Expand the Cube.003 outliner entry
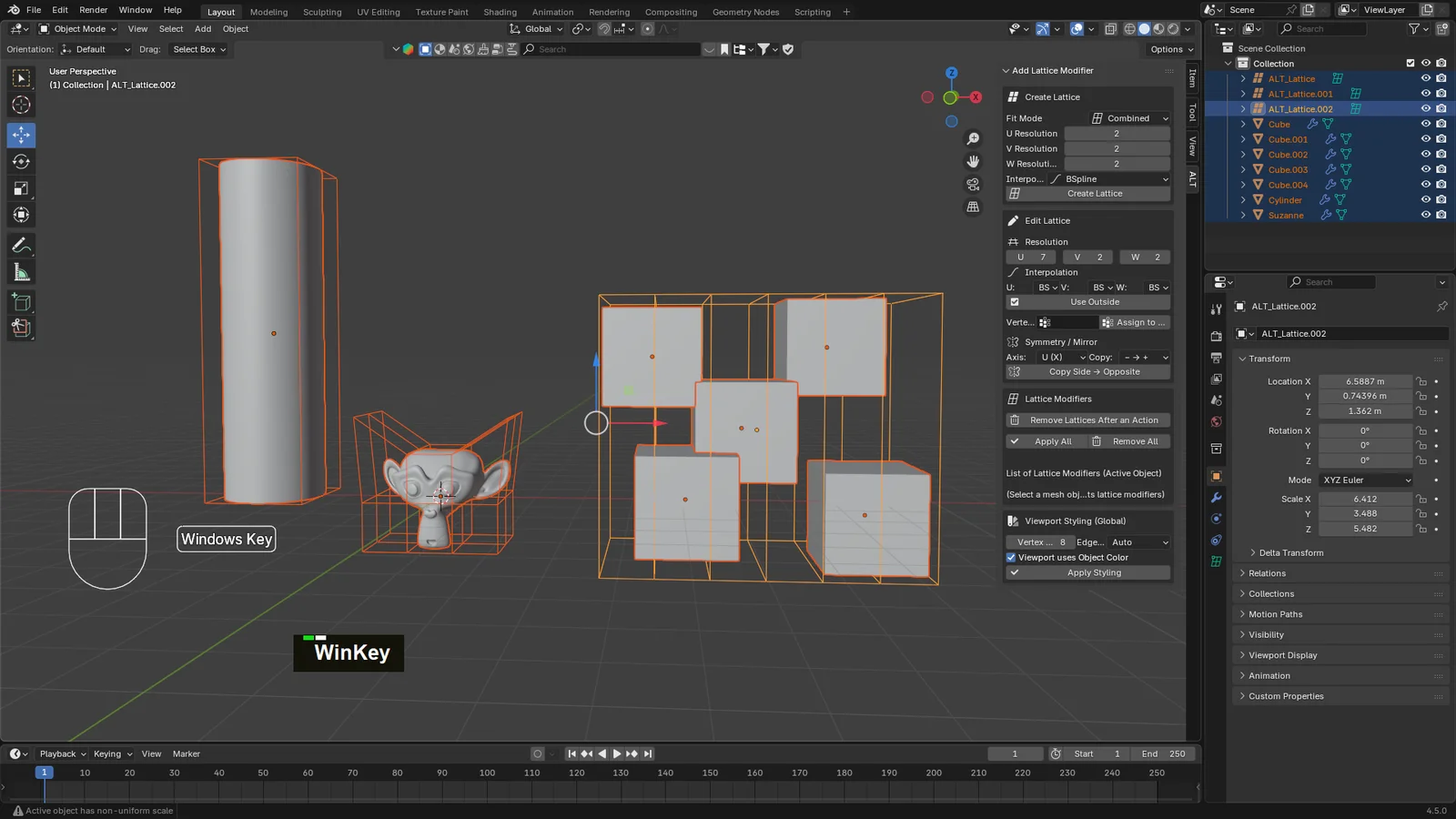The height and width of the screenshot is (819, 1456). tap(1242, 169)
